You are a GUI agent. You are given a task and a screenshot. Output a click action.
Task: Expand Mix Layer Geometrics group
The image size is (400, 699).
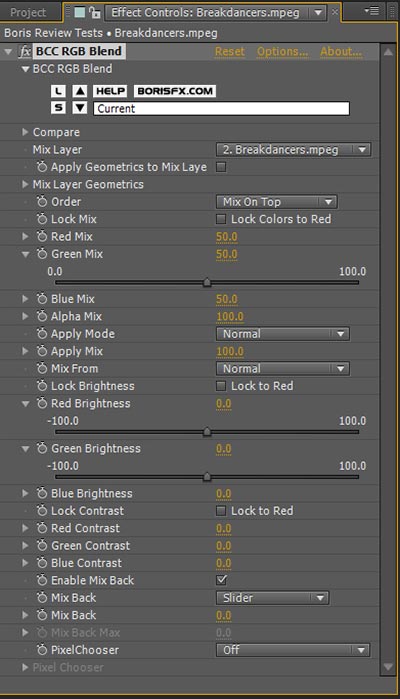click(x=25, y=184)
